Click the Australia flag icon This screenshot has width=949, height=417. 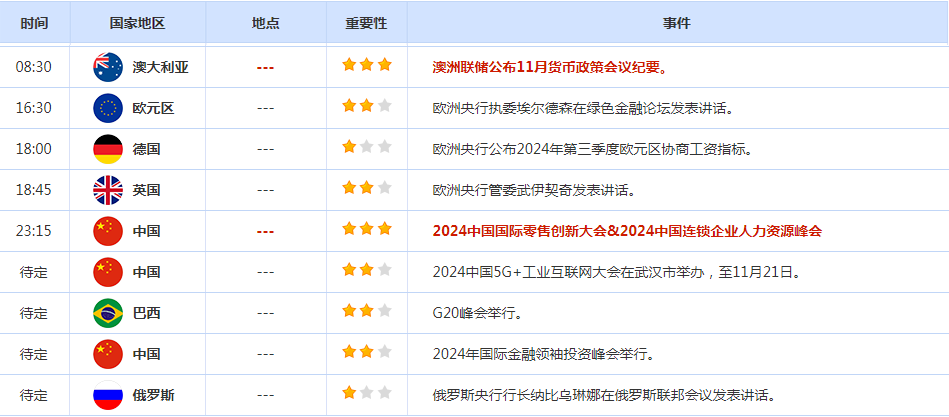click(x=108, y=67)
